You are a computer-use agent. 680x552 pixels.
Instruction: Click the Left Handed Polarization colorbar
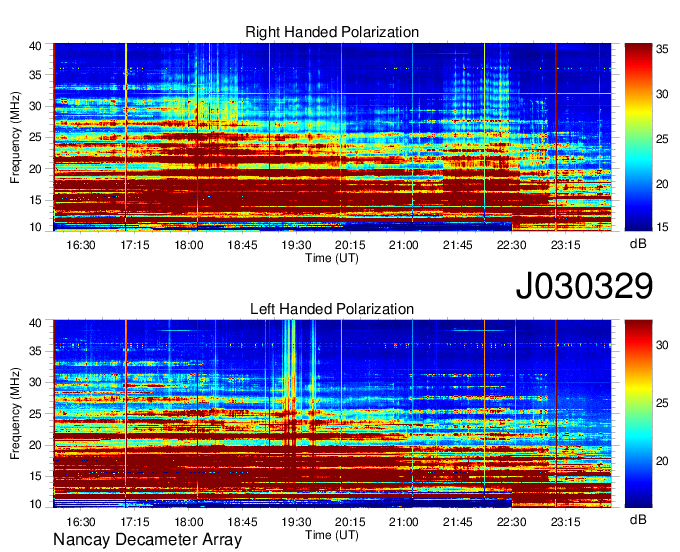(x=638, y=414)
